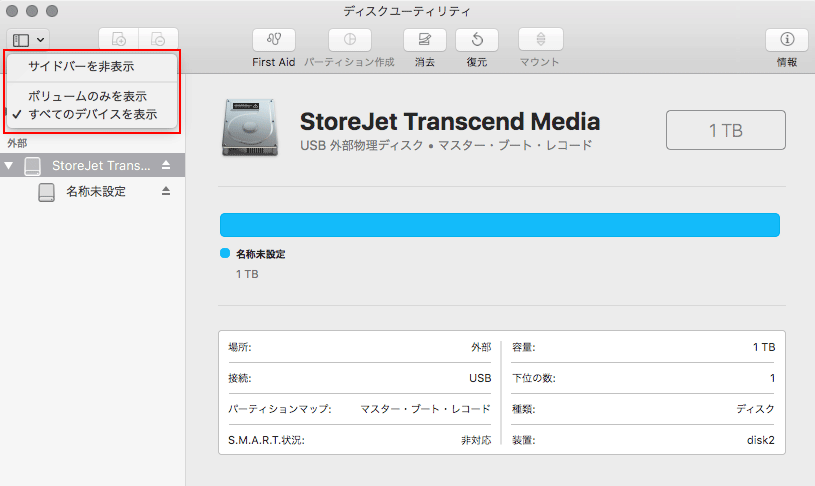Click the パーティションマップ value マスター・ブート・レコード
This screenshot has height=486, width=815.
pos(425,409)
